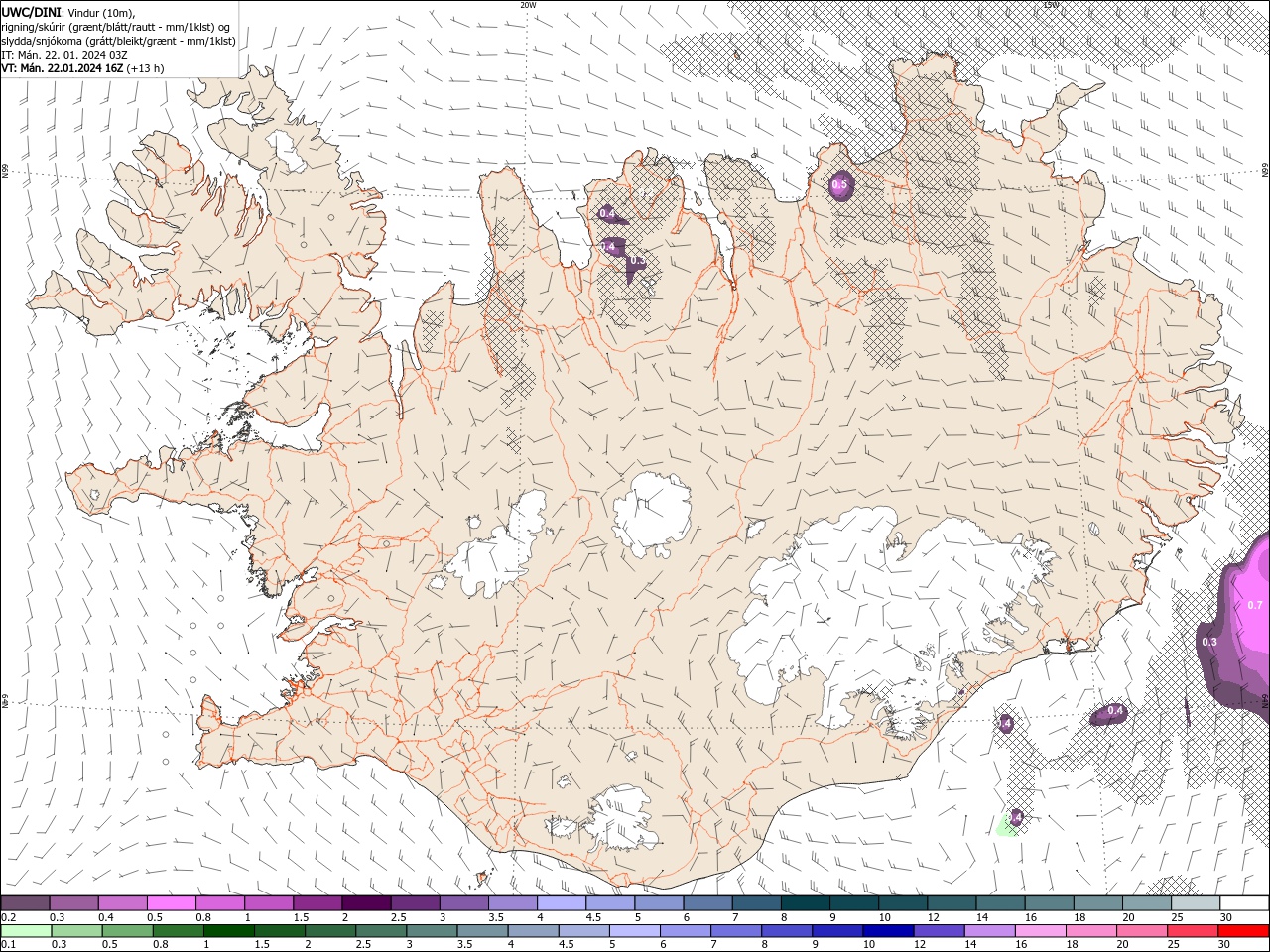Viewport: 1270px width, 952px height.
Task: Click the '0.7' snowfall value at the east edge
Action: pyautogui.click(x=1254, y=605)
